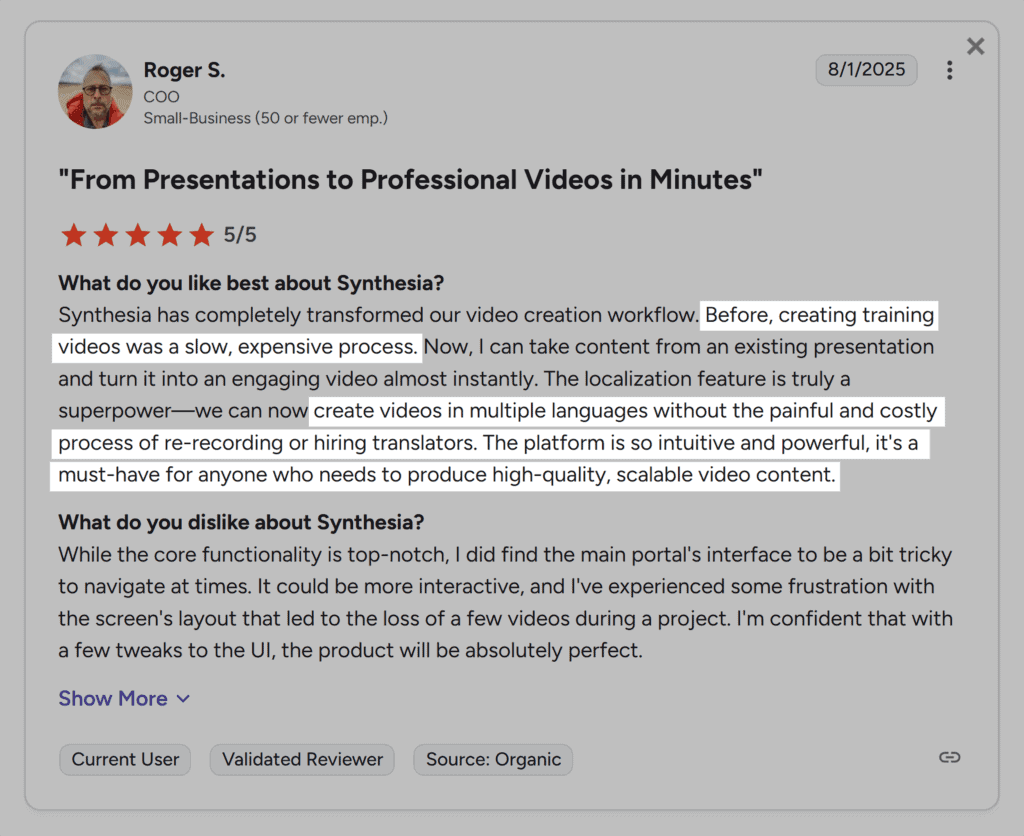This screenshot has width=1024, height=836.
Task: Click the first red rating star
Action: pyautogui.click(x=74, y=234)
